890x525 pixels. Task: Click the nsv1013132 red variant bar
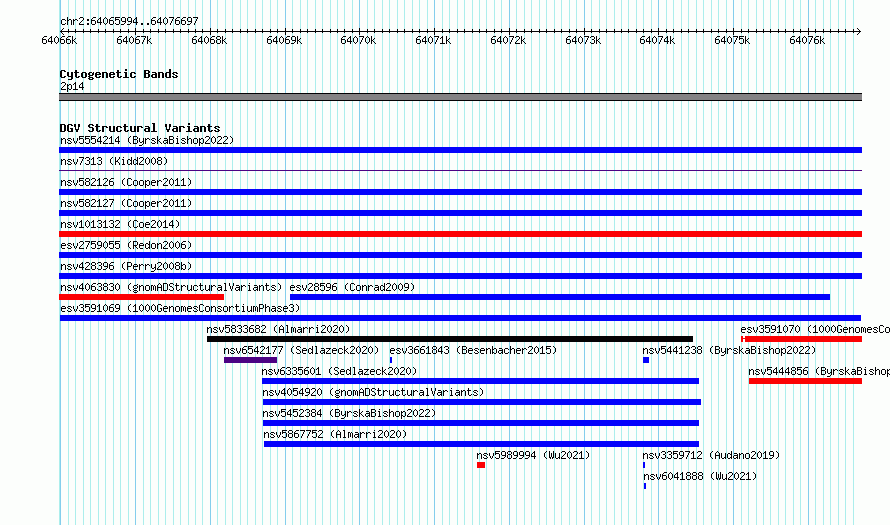[460, 234]
